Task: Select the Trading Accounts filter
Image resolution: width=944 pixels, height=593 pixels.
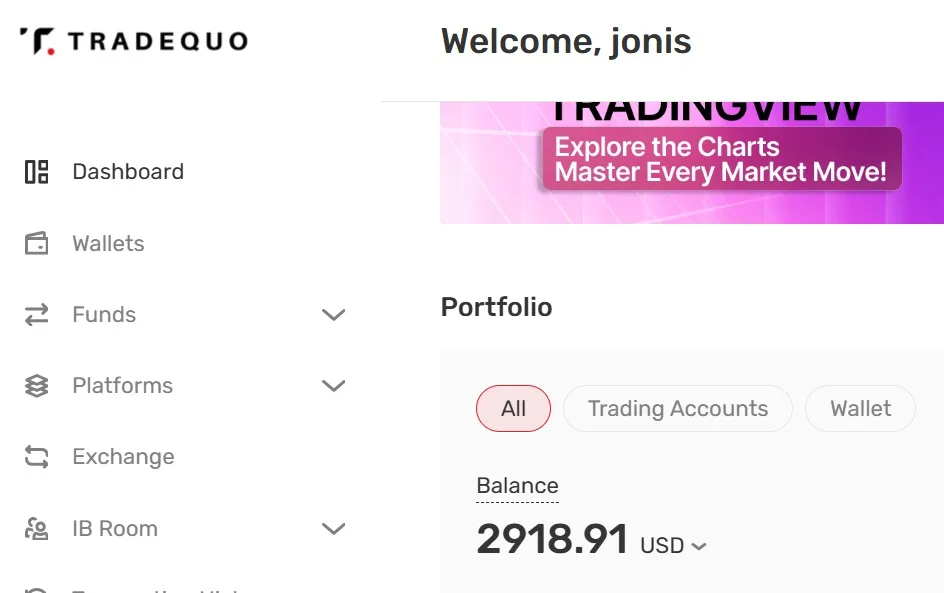Action: [x=677, y=409]
